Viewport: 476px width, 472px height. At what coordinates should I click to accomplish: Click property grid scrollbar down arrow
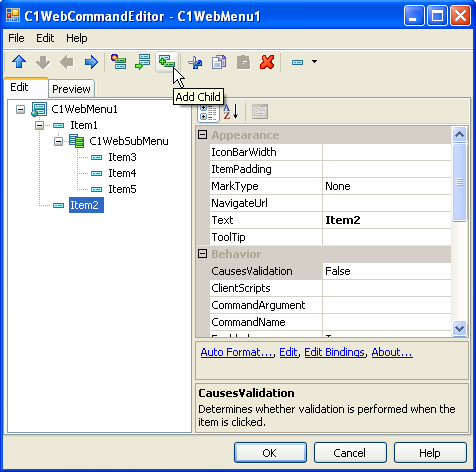coord(459,329)
